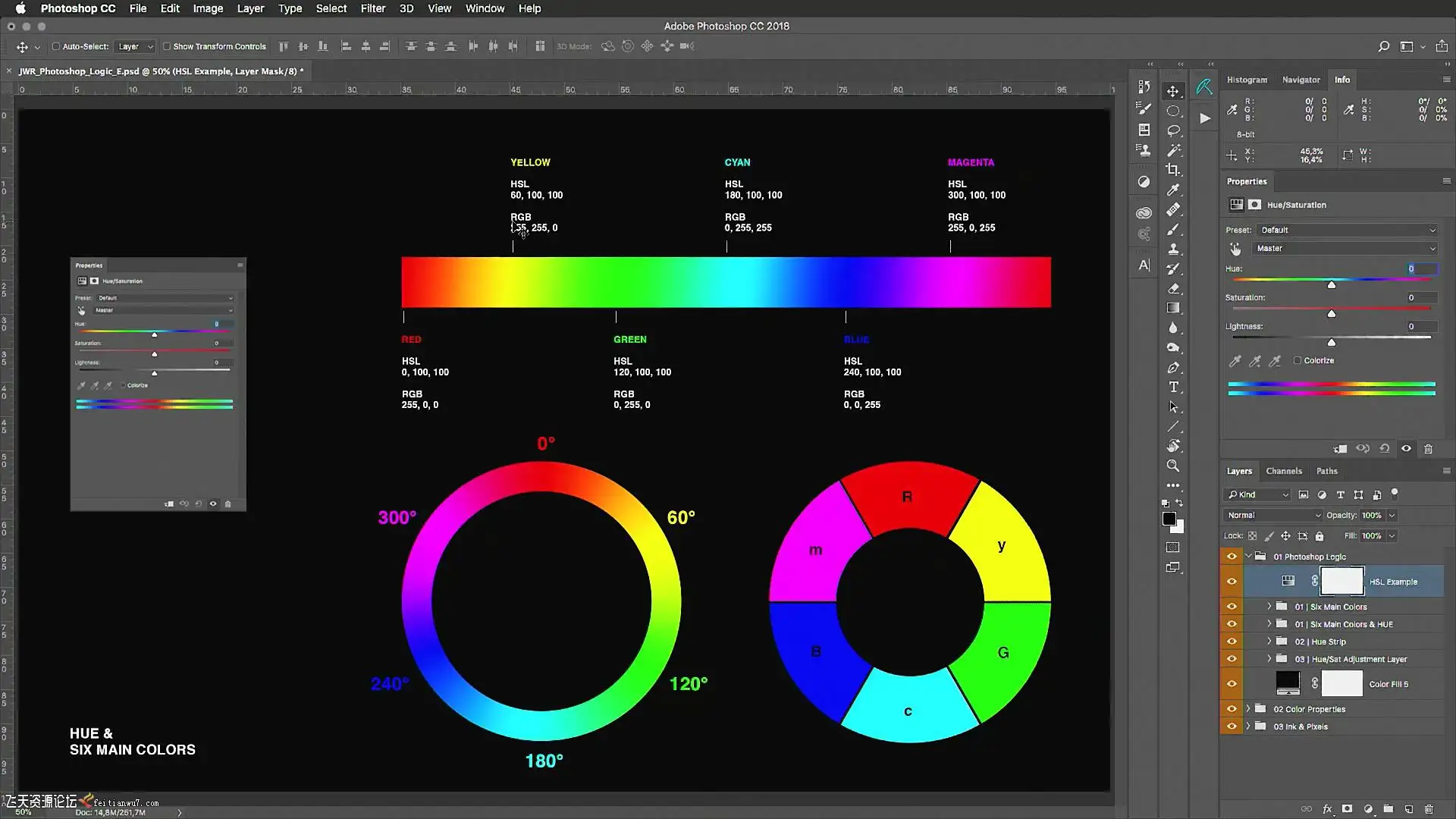Enable Auto-Select checkbox in options bar

(56, 46)
